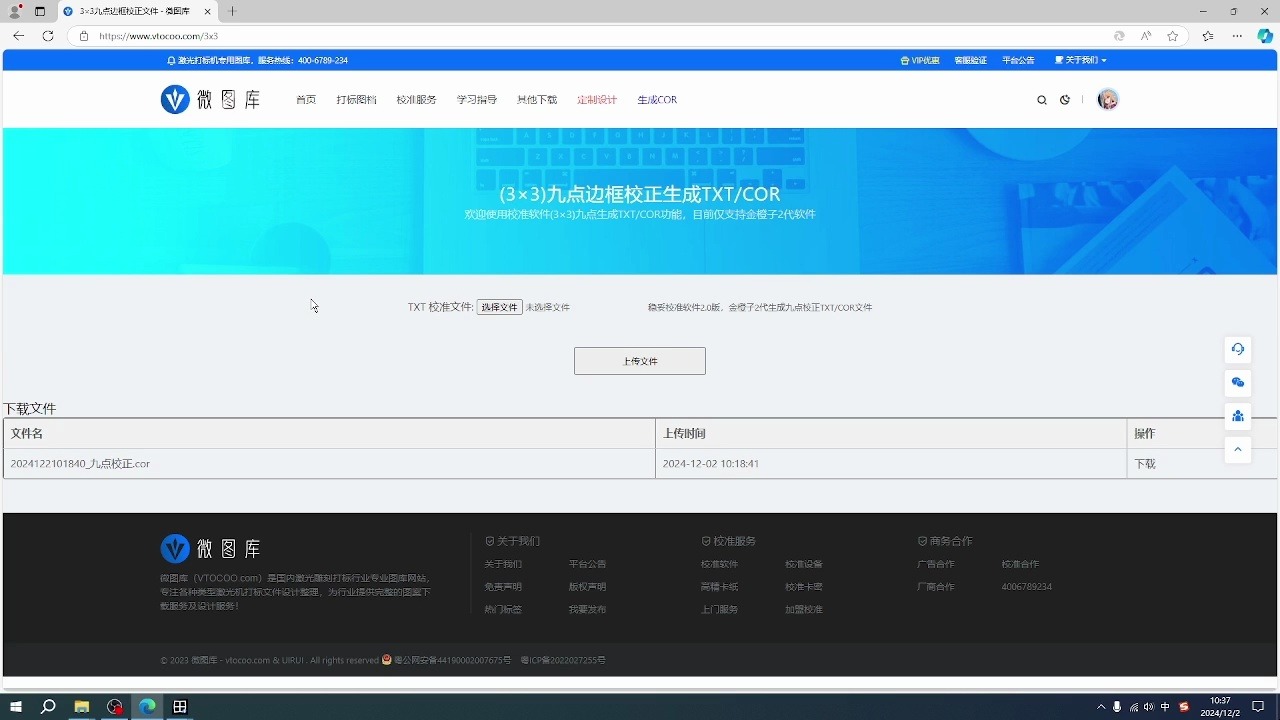1280x720 pixels.
Task: Click the footer 校准设备 link
Action: [x=804, y=564]
